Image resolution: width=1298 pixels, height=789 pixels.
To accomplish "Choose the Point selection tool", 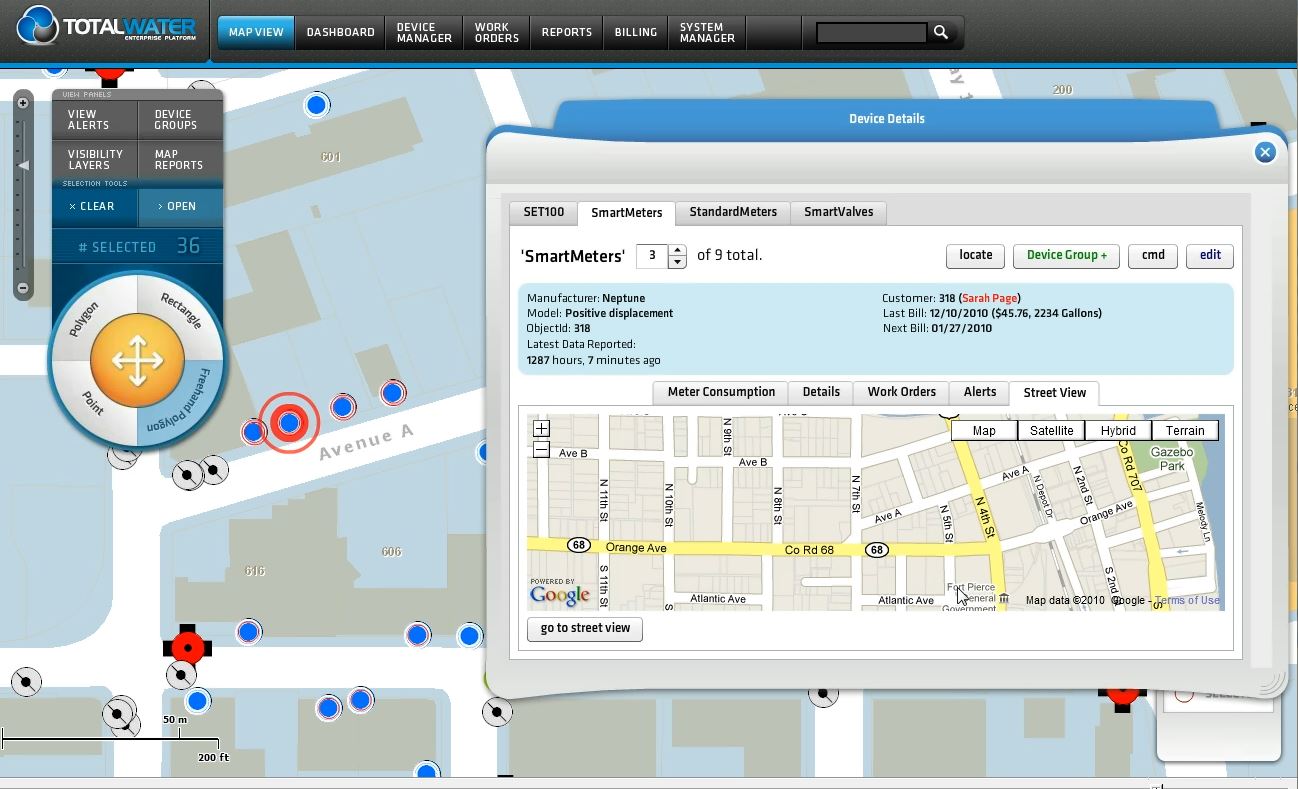I will click(93, 402).
